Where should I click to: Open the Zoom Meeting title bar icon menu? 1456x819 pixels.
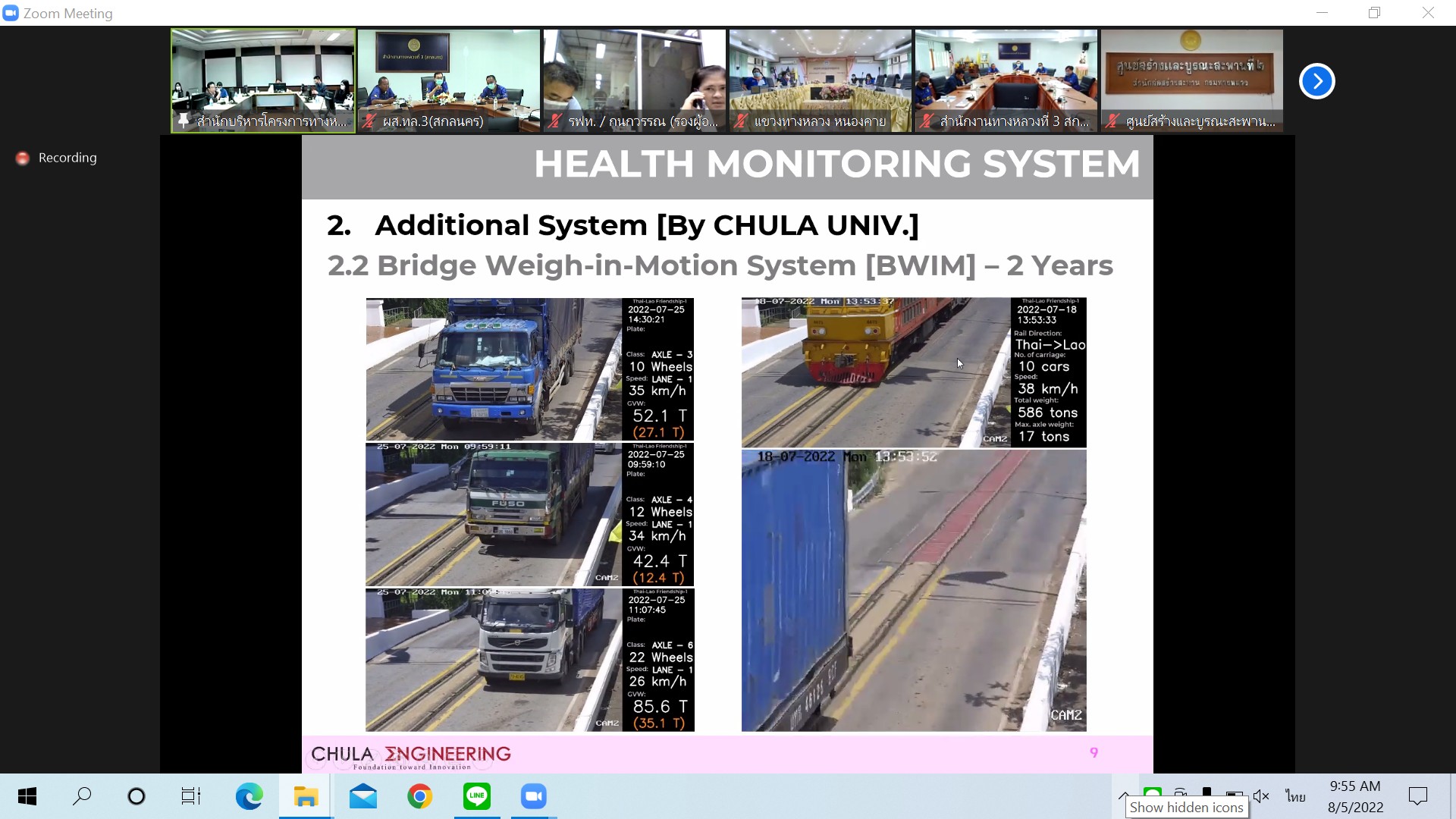11,13
